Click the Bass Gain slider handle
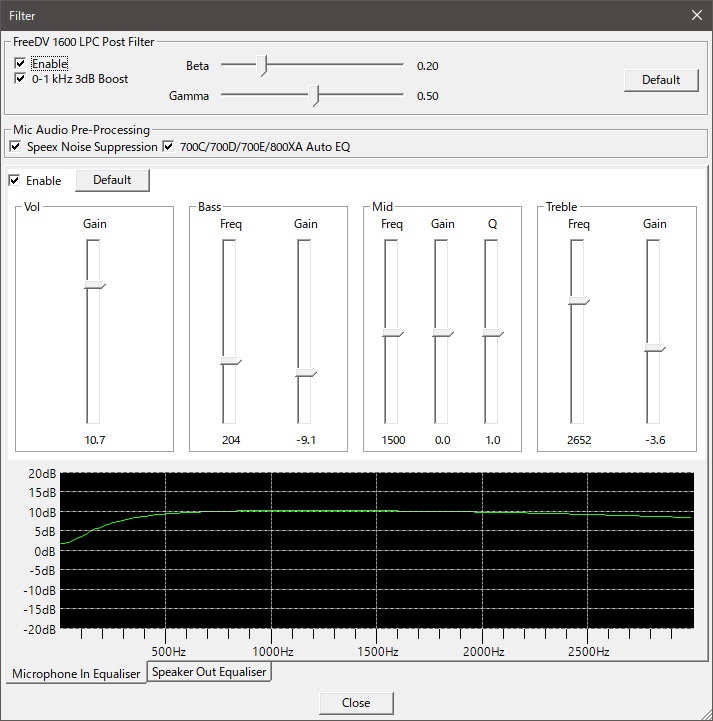713x721 pixels. [x=305, y=373]
